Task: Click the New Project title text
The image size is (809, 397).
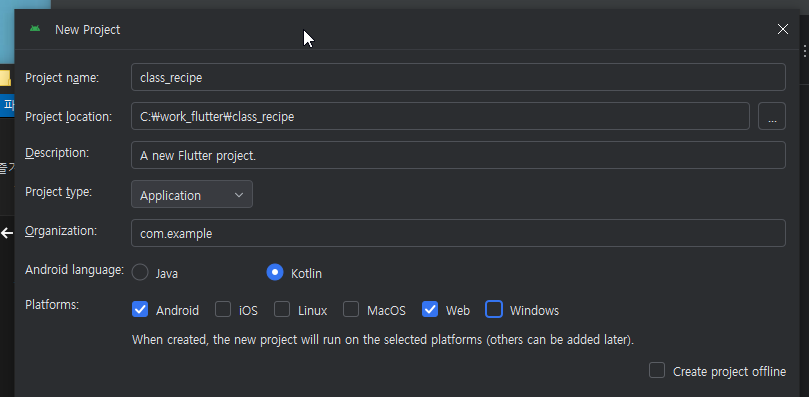Action: click(x=88, y=30)
